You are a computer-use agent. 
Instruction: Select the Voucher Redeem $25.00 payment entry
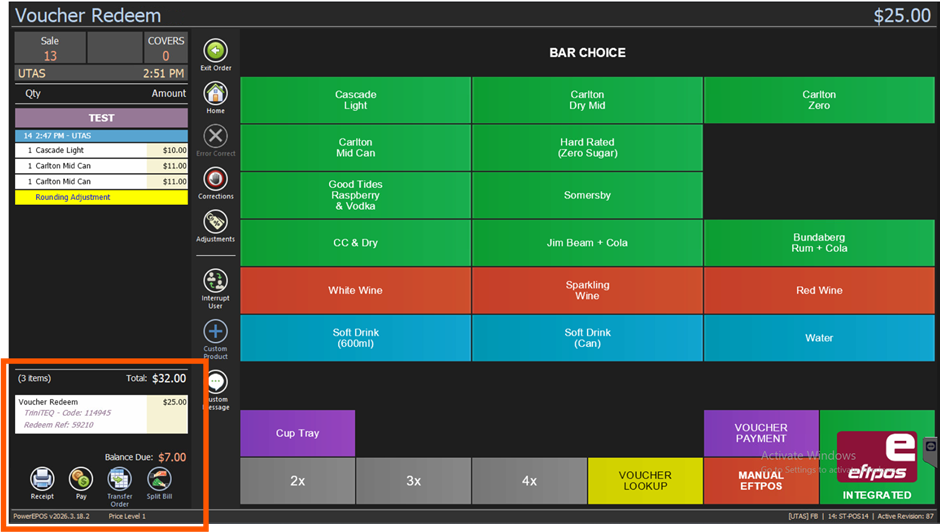[x=101, y=414]
